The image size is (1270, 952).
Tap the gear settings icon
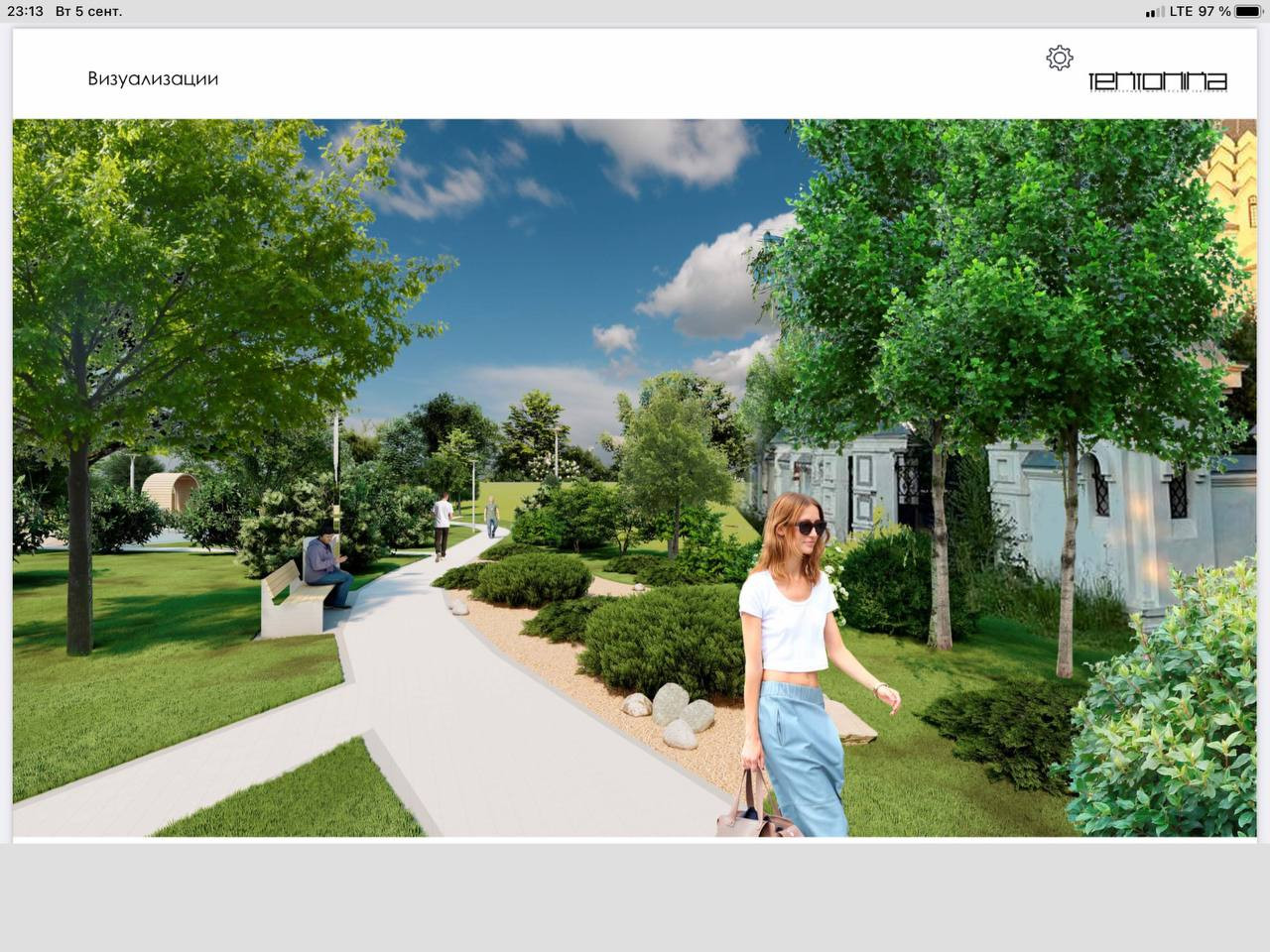click(x=1060, y=59)
